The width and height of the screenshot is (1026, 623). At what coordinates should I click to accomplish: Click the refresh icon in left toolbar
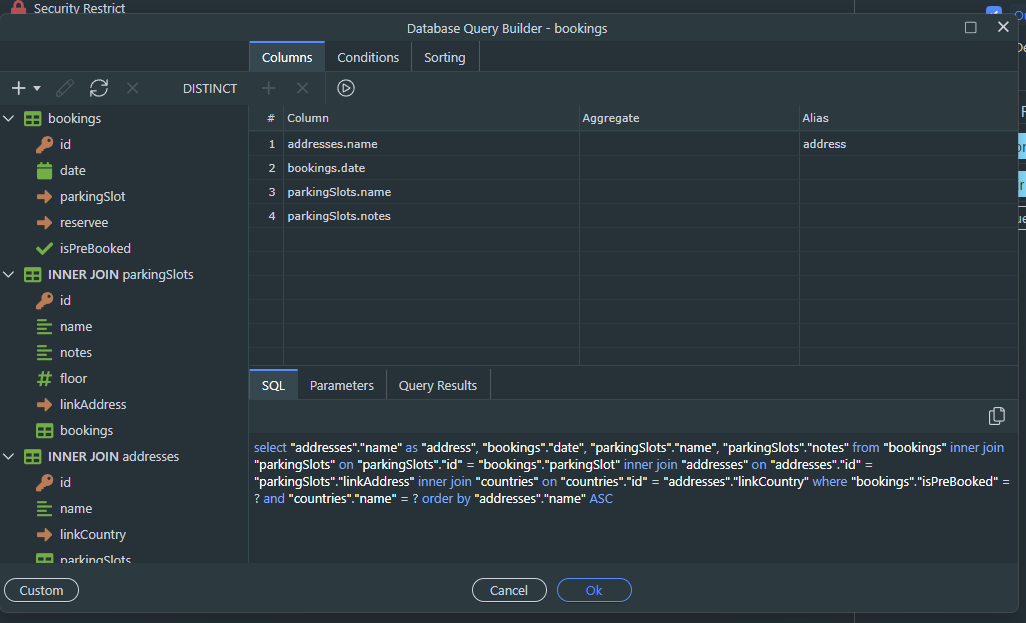click(98, 88)
